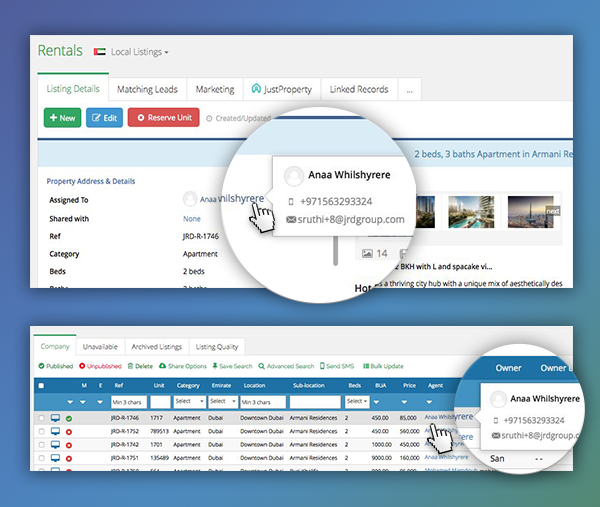The height and width of the screenshot is (507, 600).
Task: Click phone number +971563293324 in upper popup
Action: pyautogui.click(x=336, y=202)
